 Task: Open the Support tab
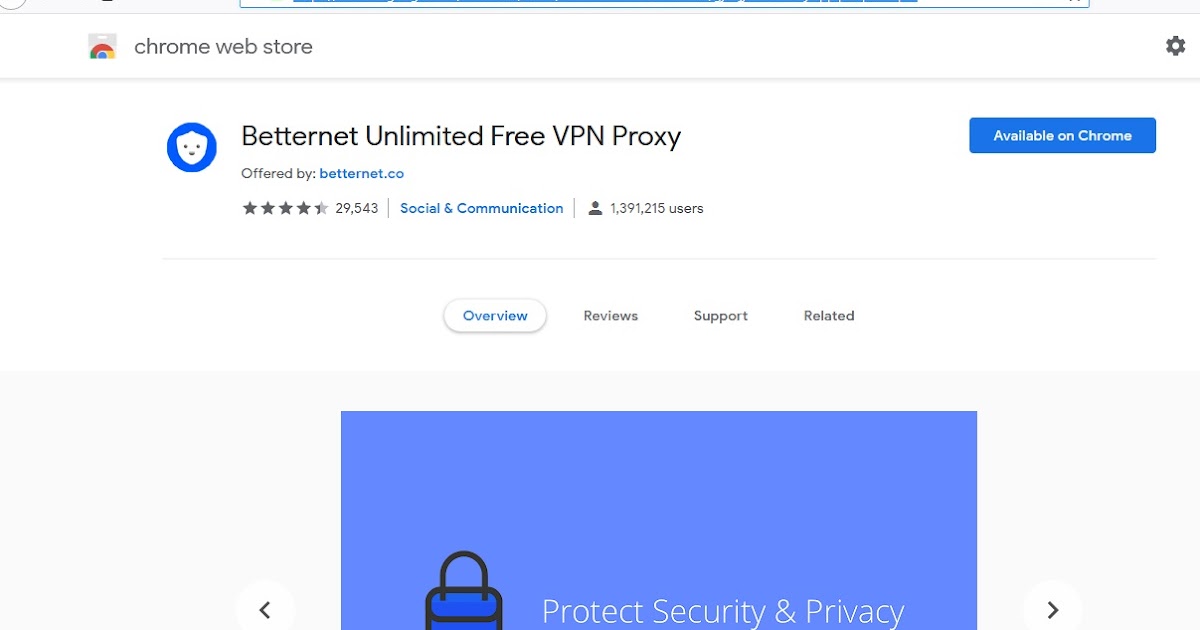coord(720,315)
